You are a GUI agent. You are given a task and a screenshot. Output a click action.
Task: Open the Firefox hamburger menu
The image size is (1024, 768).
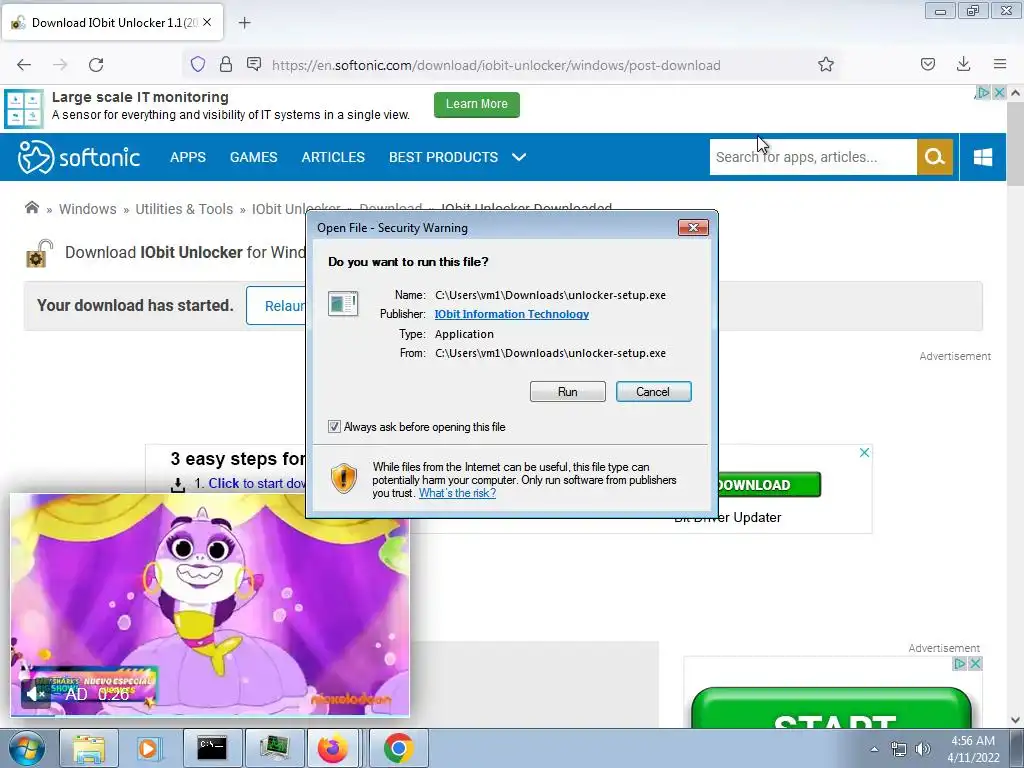point(1000,64)
